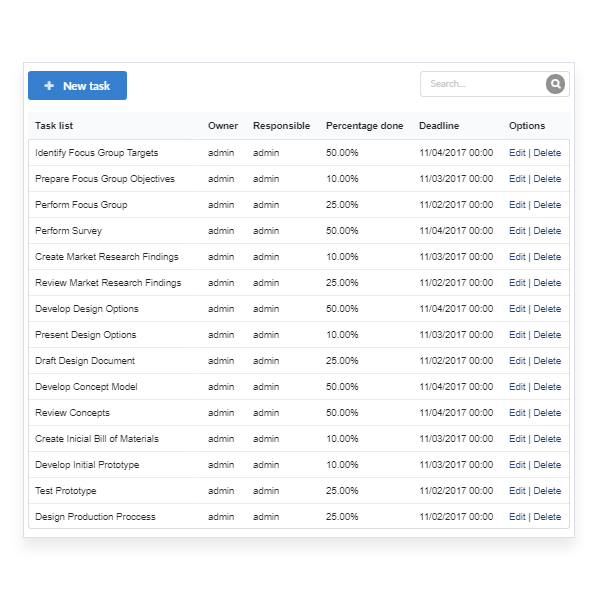Select the Design Production Proccess task name

click(95, 517)
